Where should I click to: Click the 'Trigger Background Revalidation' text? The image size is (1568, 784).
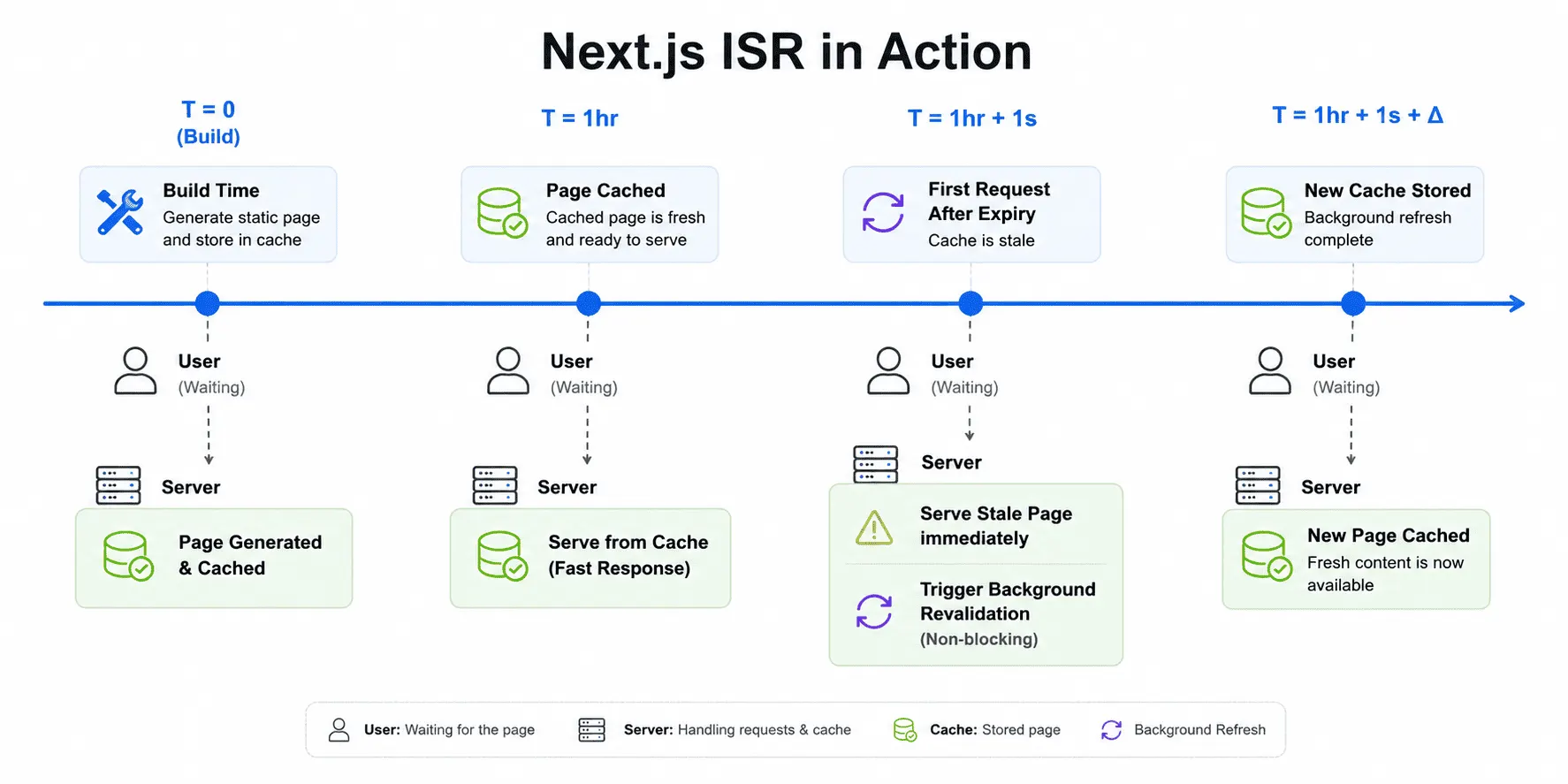pos(1008,601)
